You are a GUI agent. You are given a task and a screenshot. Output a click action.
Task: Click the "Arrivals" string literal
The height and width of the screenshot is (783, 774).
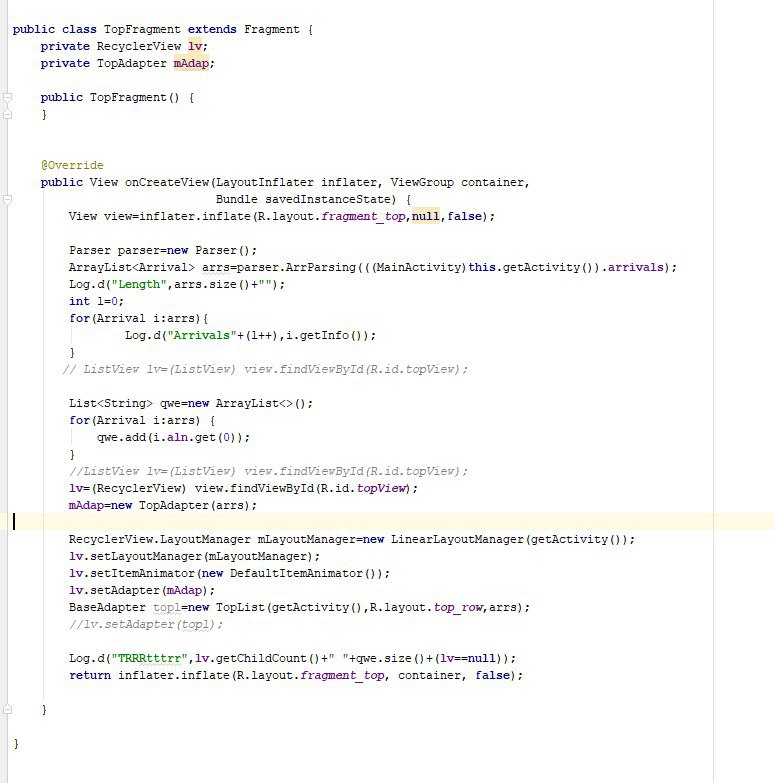point(202,335)
